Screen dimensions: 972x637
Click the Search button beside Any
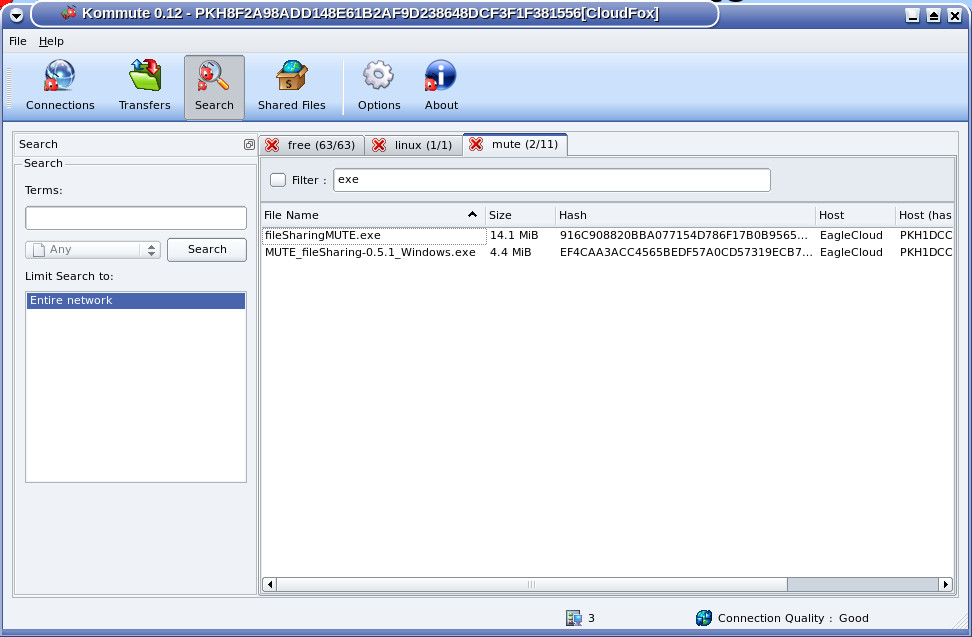tap(207, 250)
